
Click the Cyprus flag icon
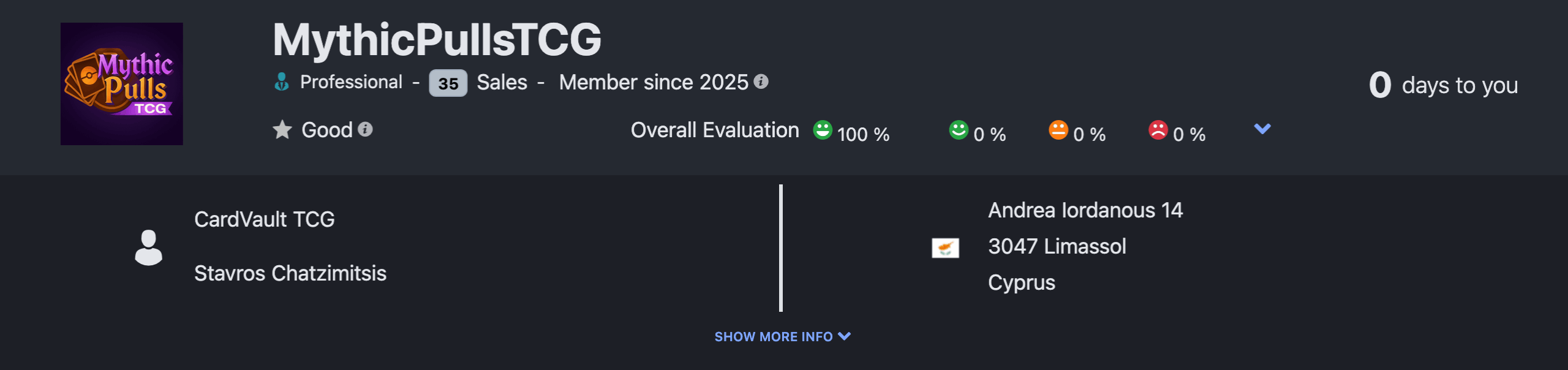(945, 247)
